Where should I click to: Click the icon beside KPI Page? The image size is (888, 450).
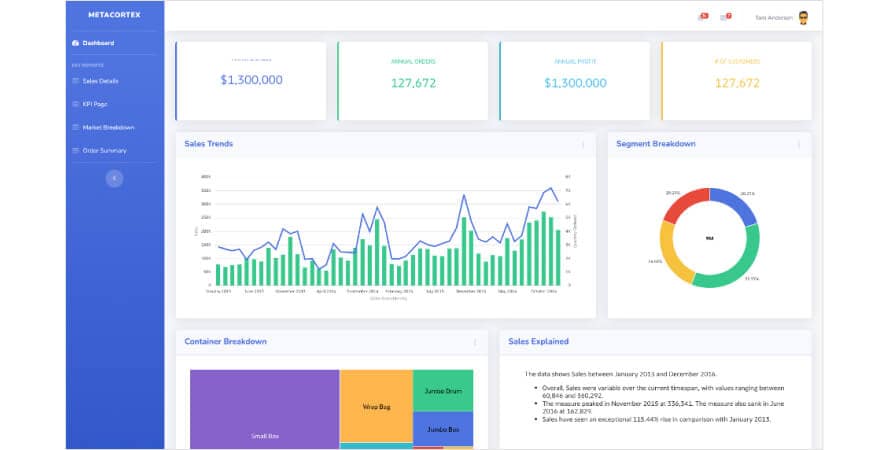tap(75, 104)
